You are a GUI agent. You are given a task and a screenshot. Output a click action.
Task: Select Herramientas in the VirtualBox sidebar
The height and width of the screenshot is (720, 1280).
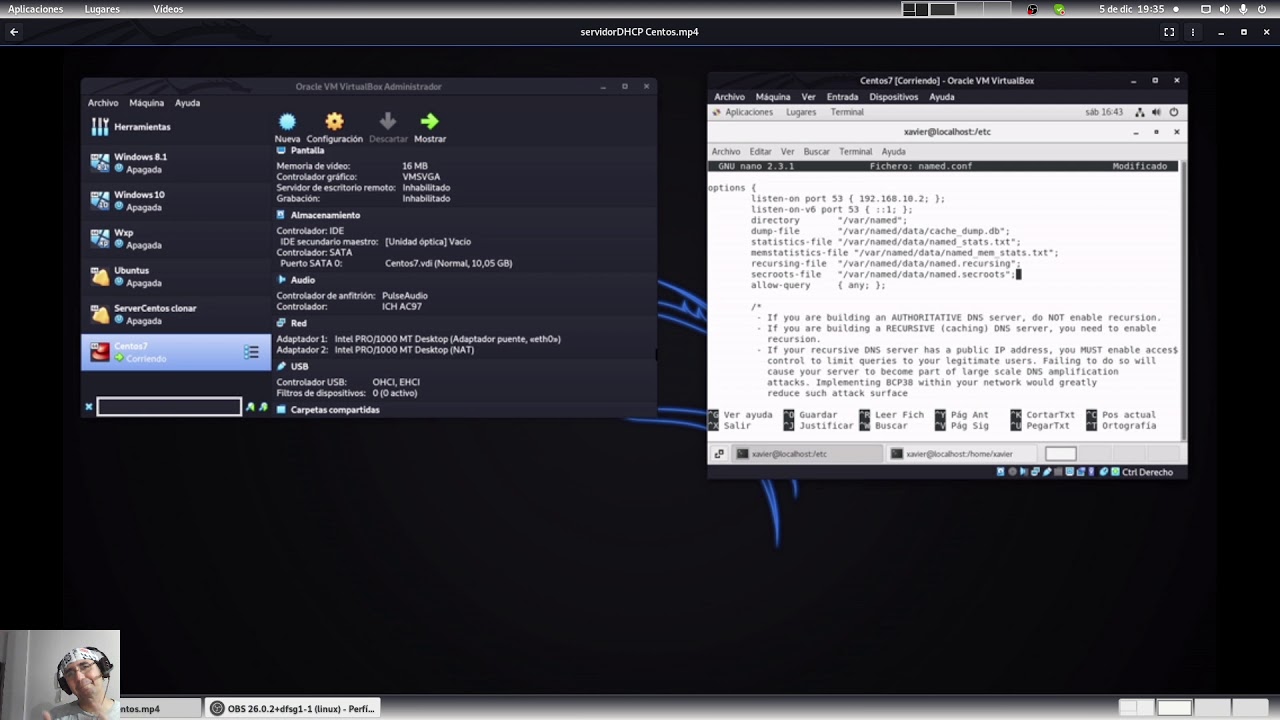[x=176, y=127]
